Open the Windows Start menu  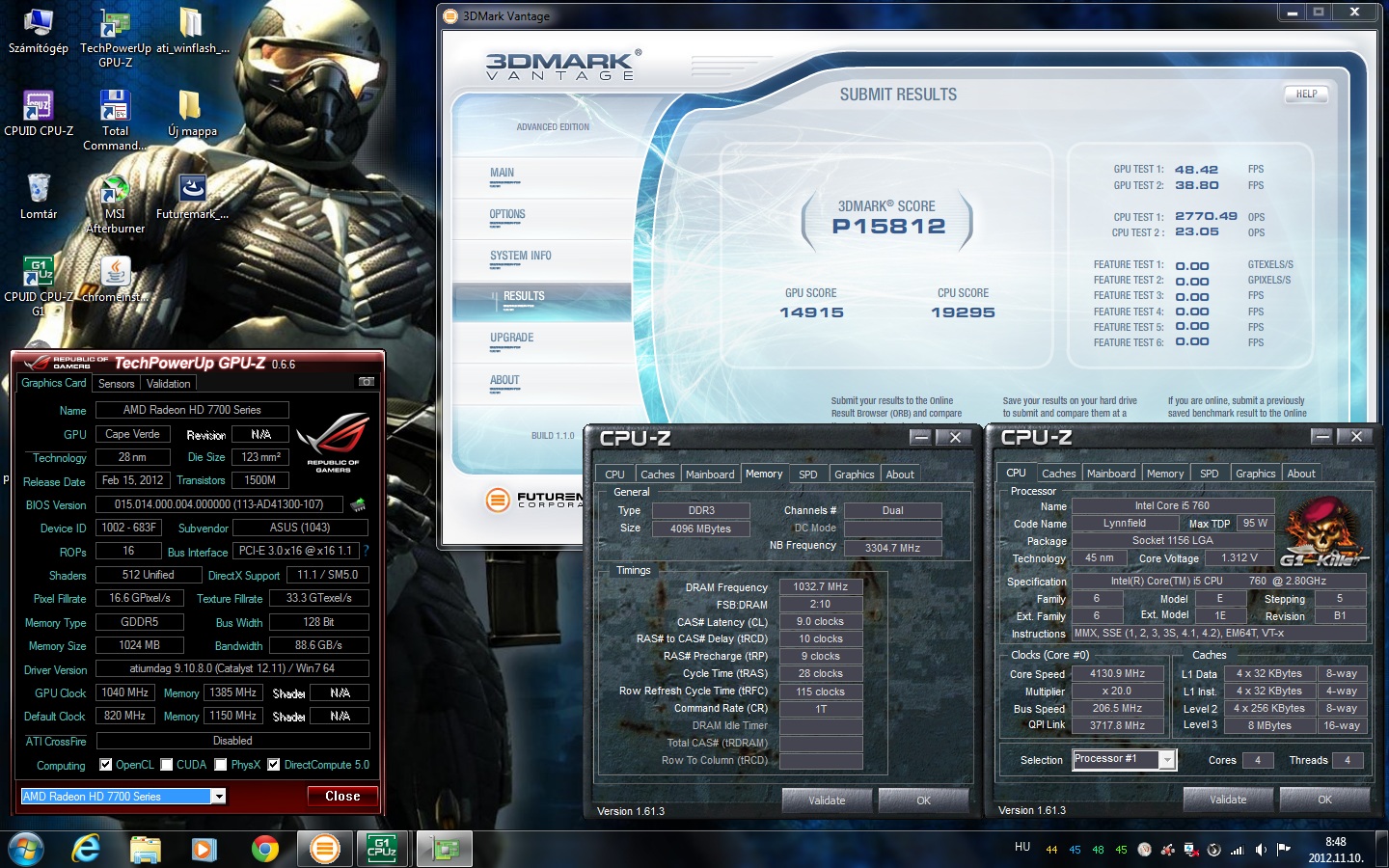(x=26, y=849)
